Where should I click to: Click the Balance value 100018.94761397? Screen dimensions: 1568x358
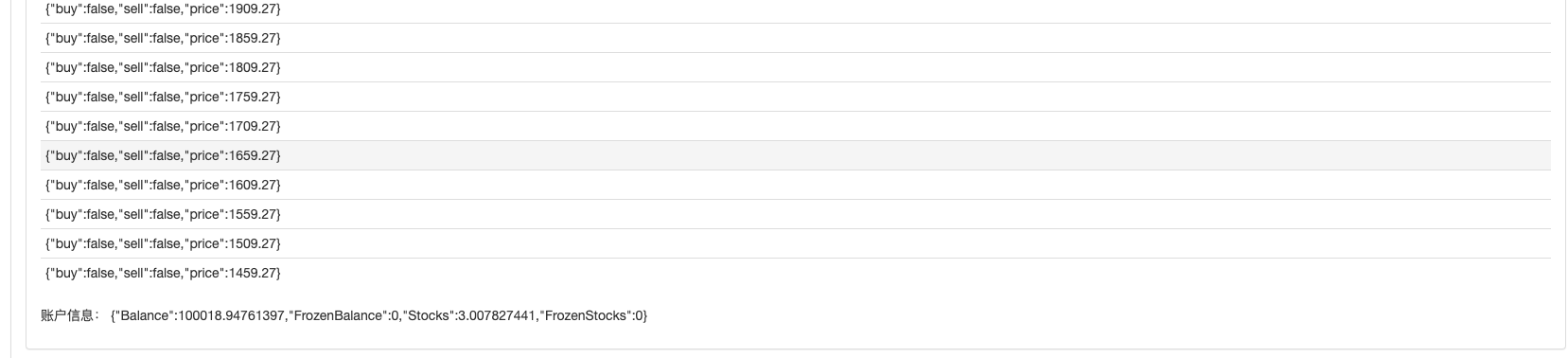[233, 315]
